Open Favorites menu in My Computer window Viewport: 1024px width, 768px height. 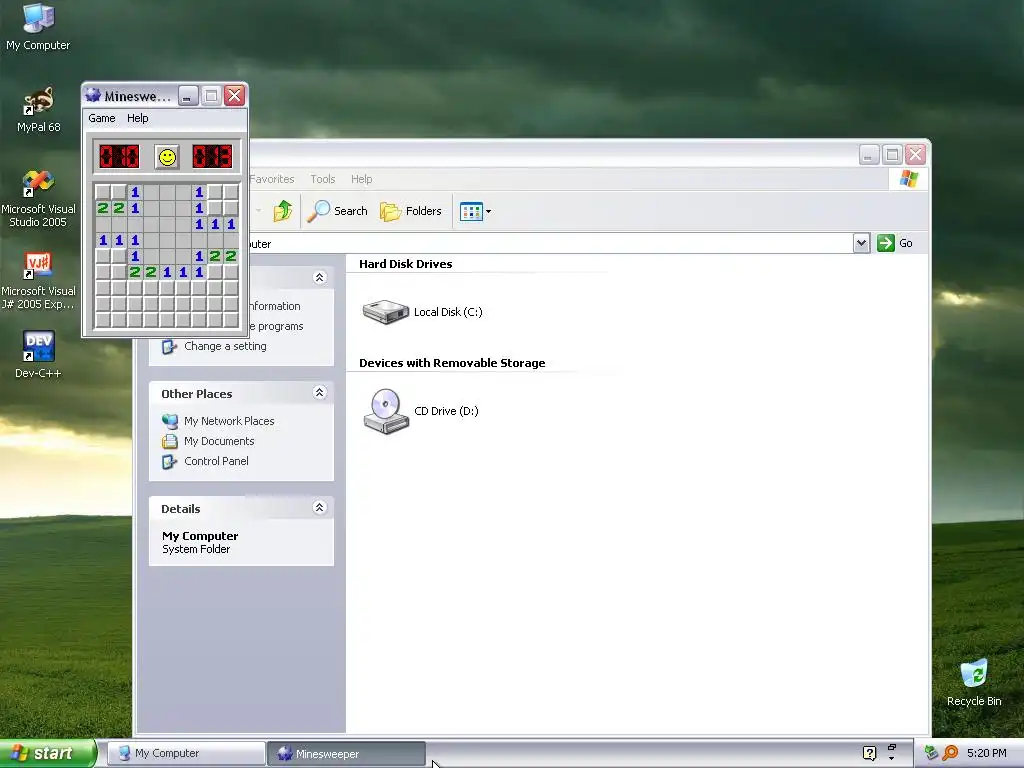pos(272,179)
